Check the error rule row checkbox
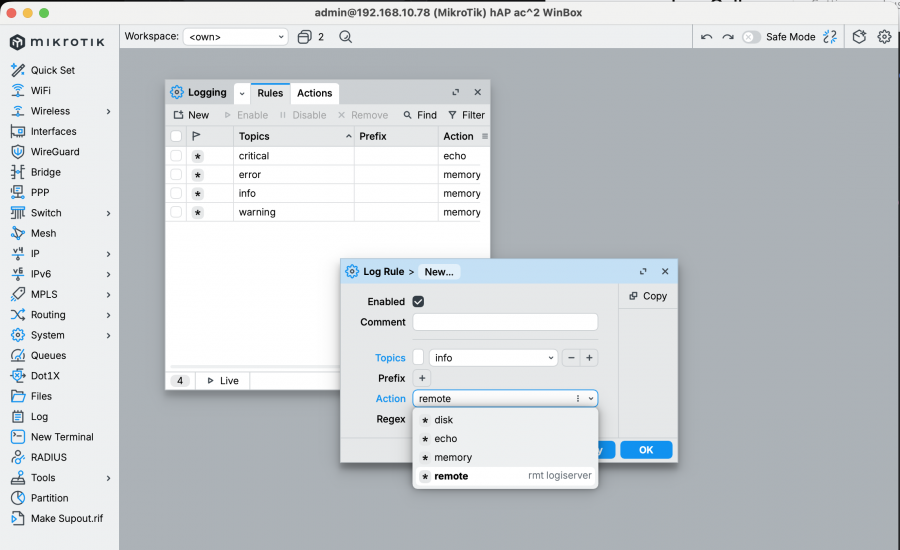Screen dimensions: 900x550 tap(176, 175)
